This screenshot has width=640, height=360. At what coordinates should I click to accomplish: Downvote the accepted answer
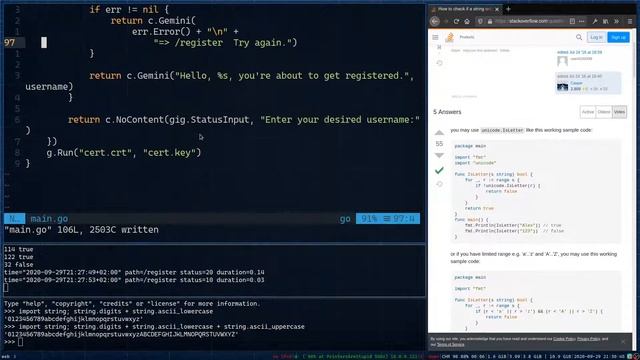(439, 156)
